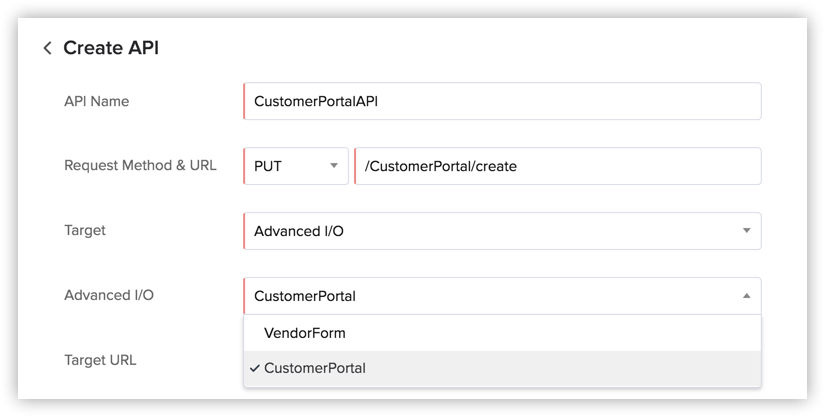Expand the Target field dropdown arrow
Screen dimensions: 825x417
coord(746,231)
